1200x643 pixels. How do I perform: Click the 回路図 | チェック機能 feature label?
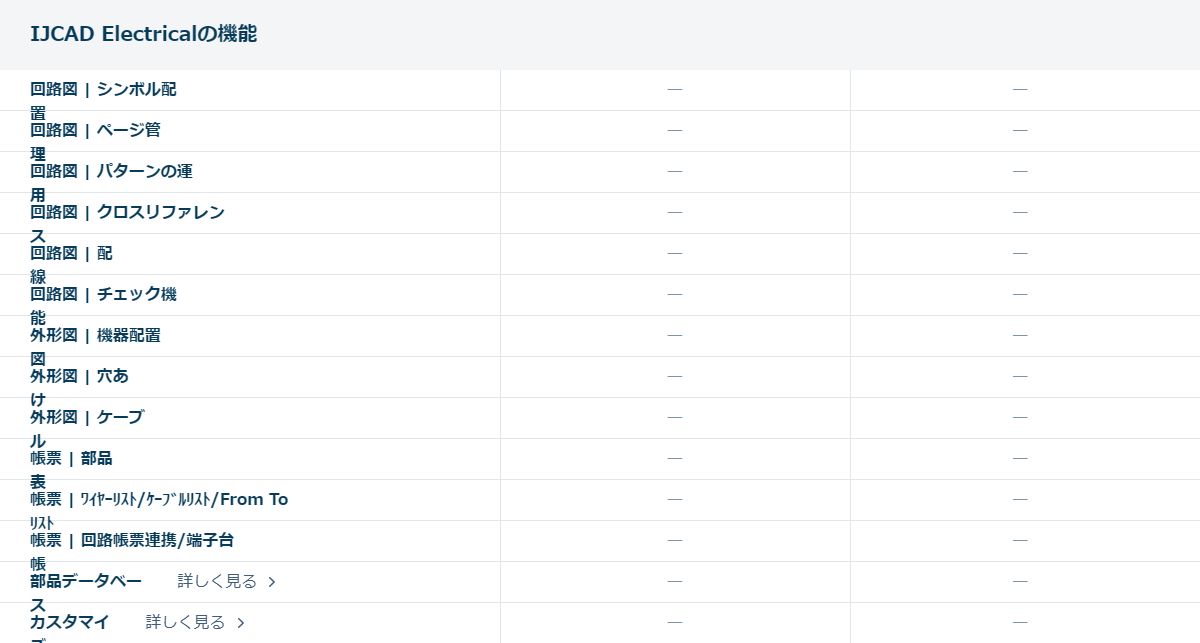103,295
